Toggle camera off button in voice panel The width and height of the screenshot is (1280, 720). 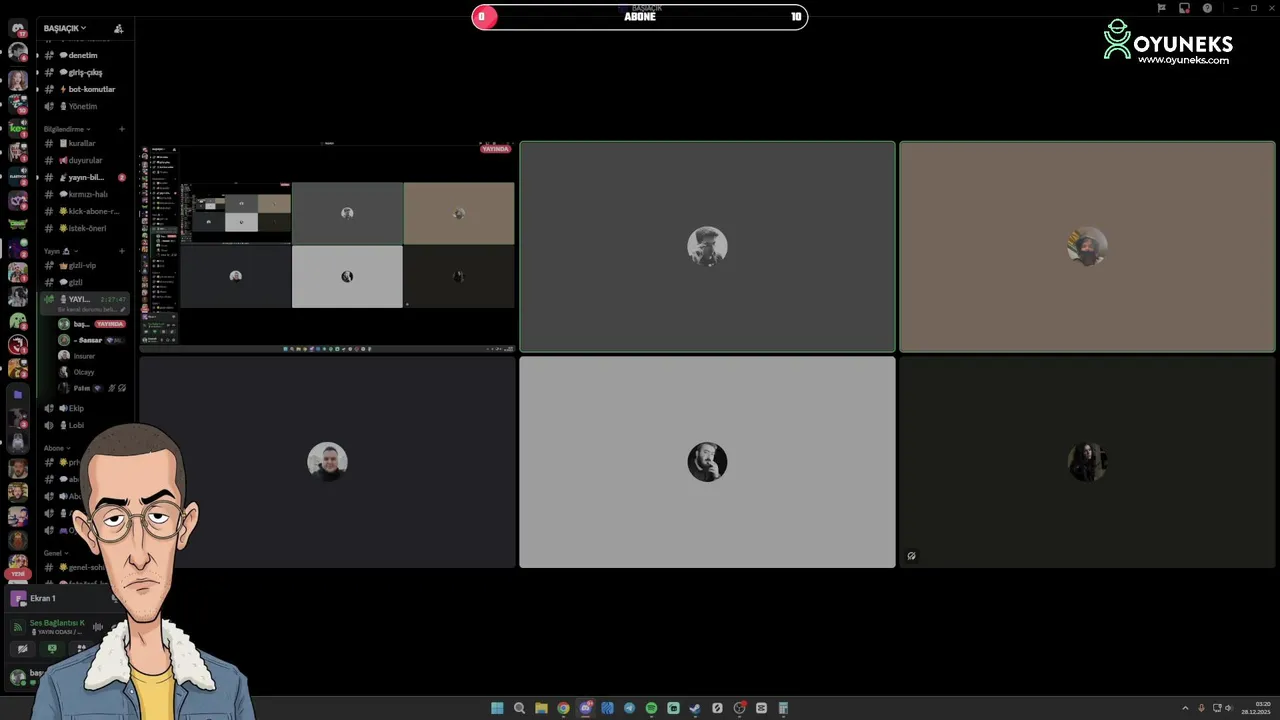[22, 649]
